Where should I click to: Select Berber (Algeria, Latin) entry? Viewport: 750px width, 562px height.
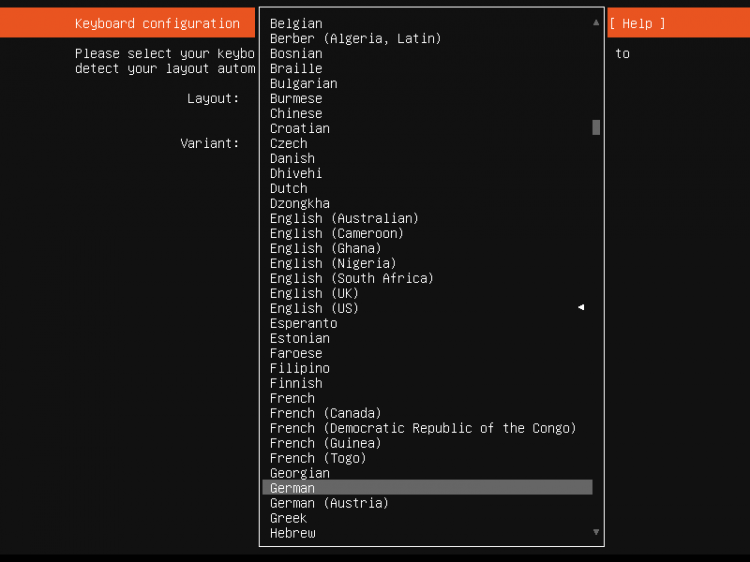[x=427, y=38]
